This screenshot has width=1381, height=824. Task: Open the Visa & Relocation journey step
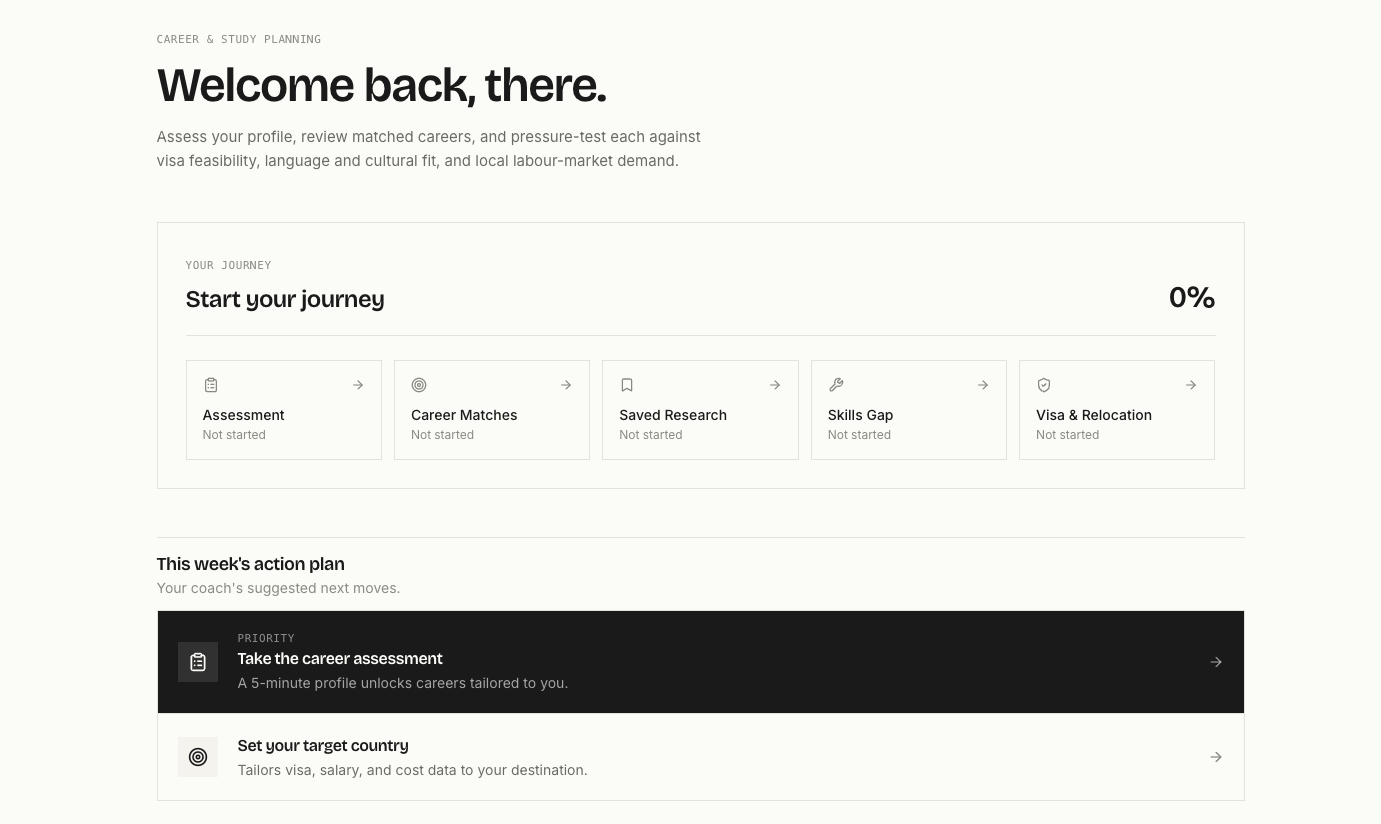tap(1117, 410)
